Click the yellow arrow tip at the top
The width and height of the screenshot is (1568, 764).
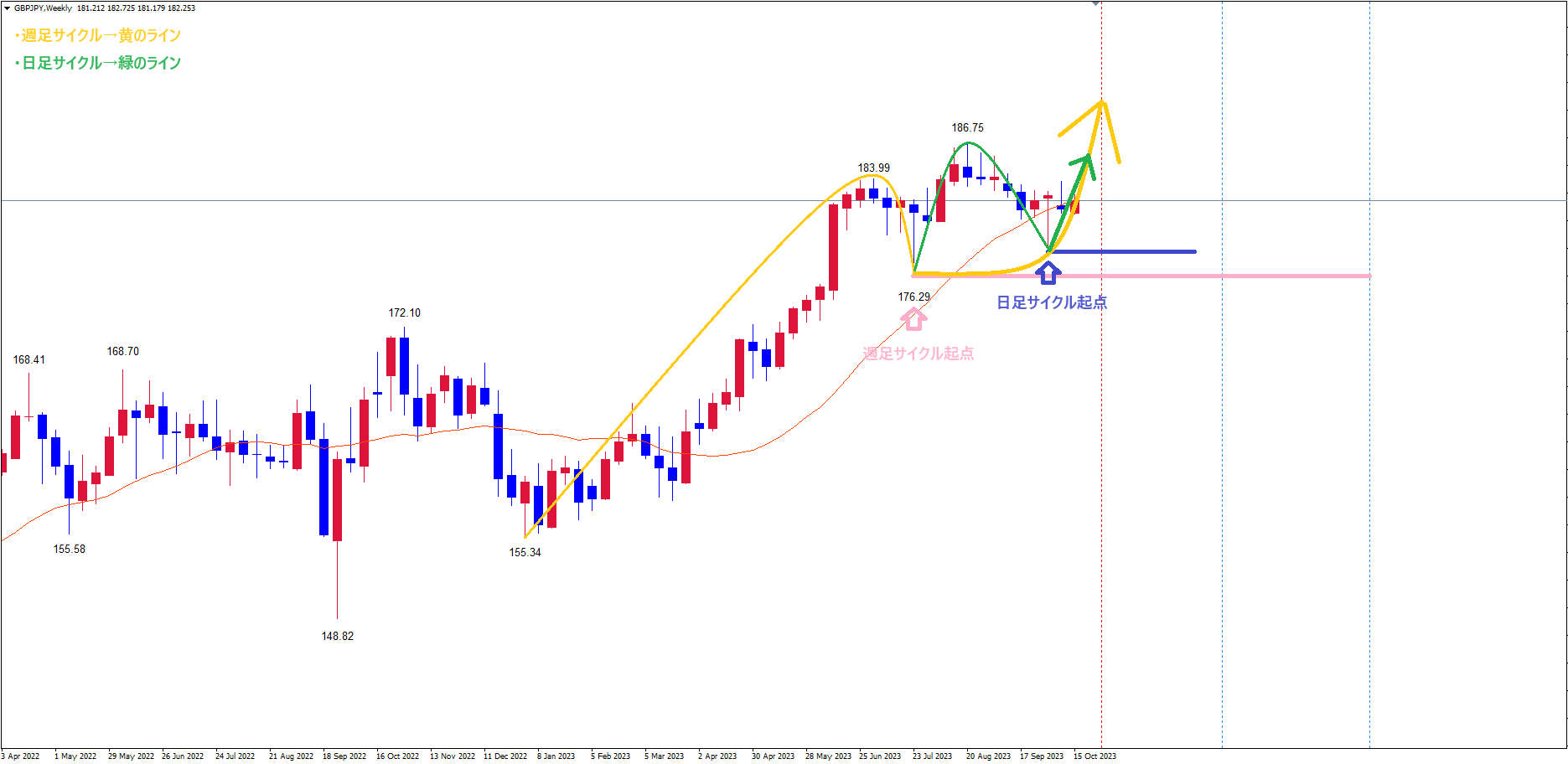tap(1103, 103)
